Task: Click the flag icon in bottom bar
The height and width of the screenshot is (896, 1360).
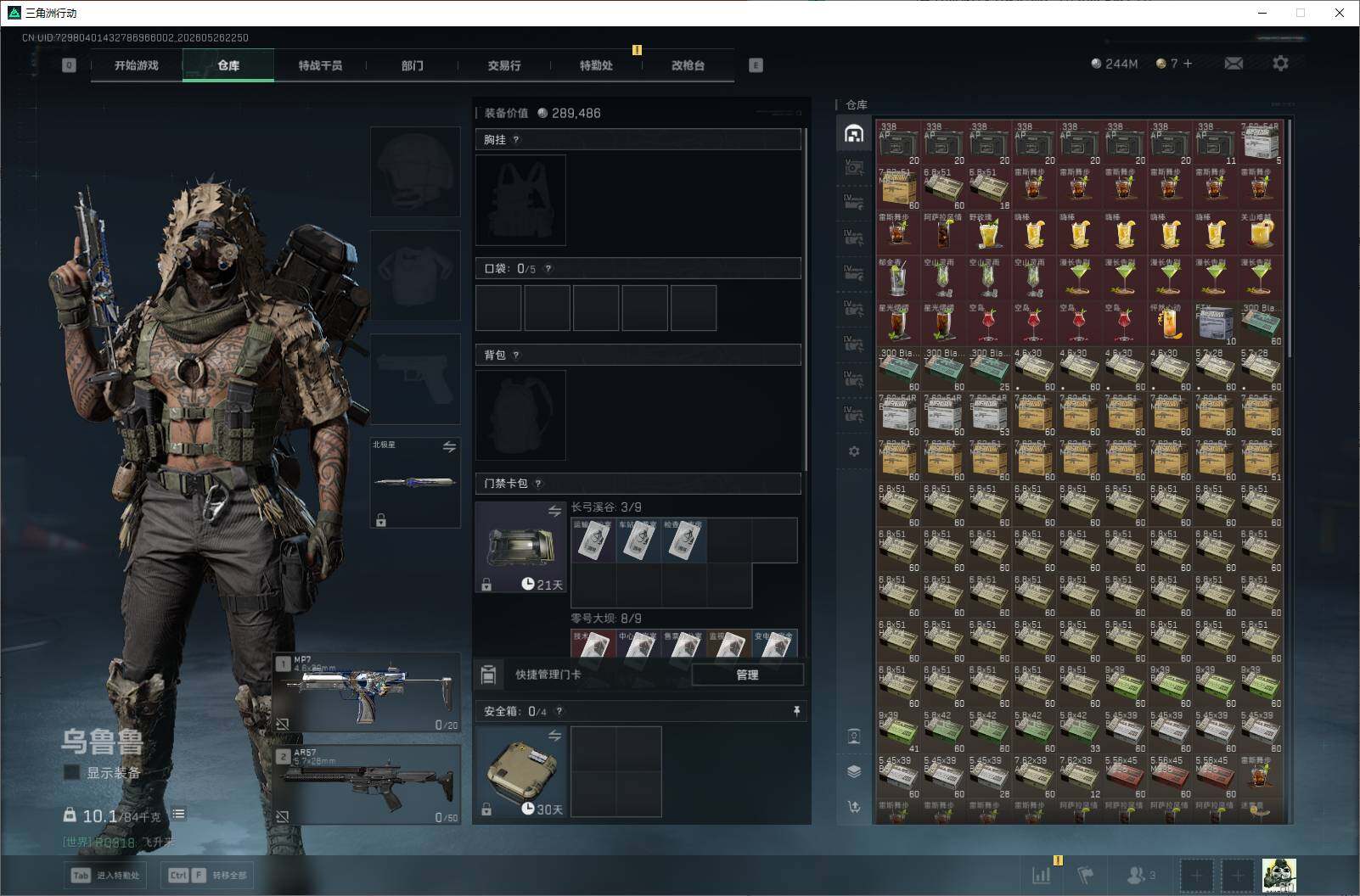Action: (1086, 875)
